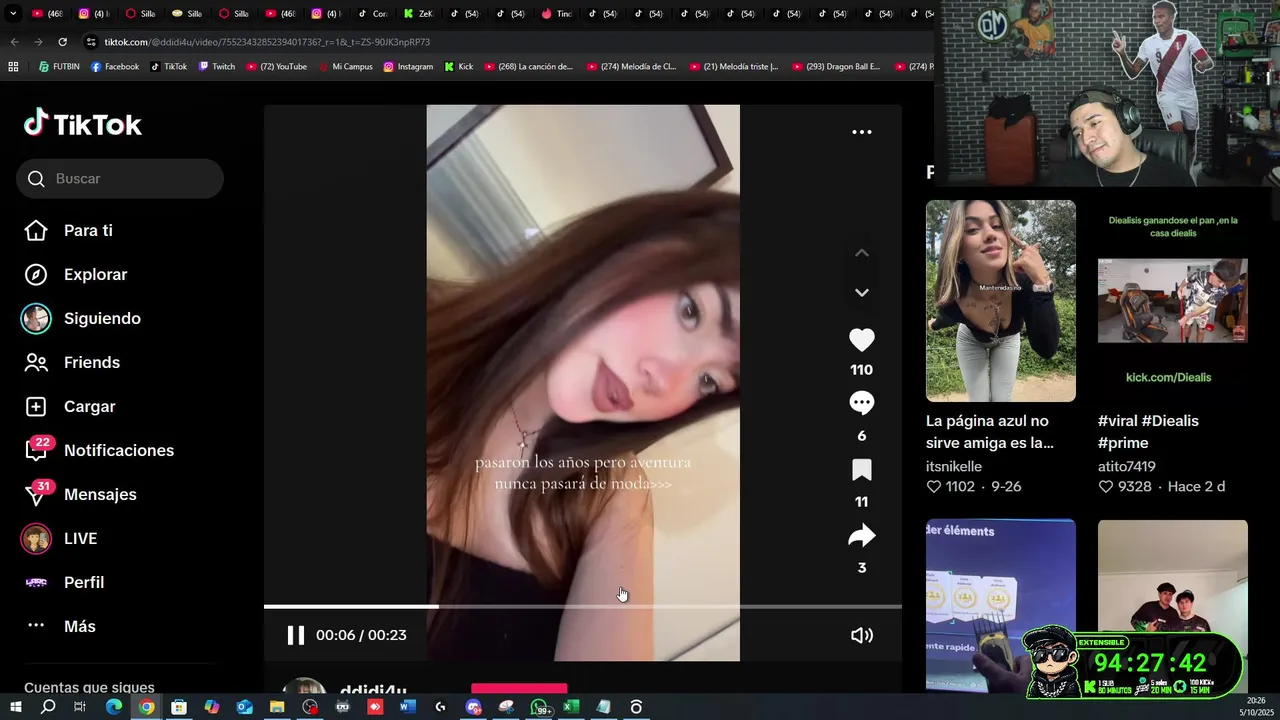Click the TikTok logo
The width and height of the screenshot is (1280, 720).
pyautogui.click(x=83, y=124)
